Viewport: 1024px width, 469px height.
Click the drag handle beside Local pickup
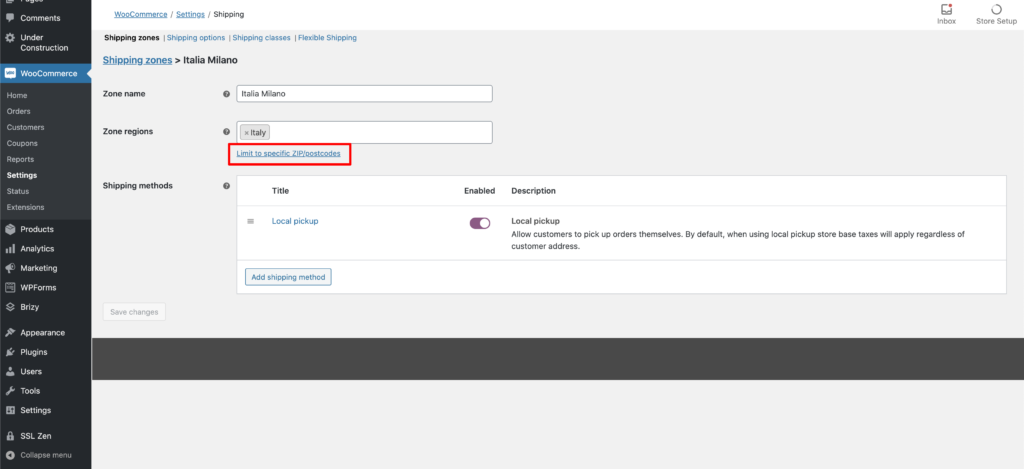250,221
